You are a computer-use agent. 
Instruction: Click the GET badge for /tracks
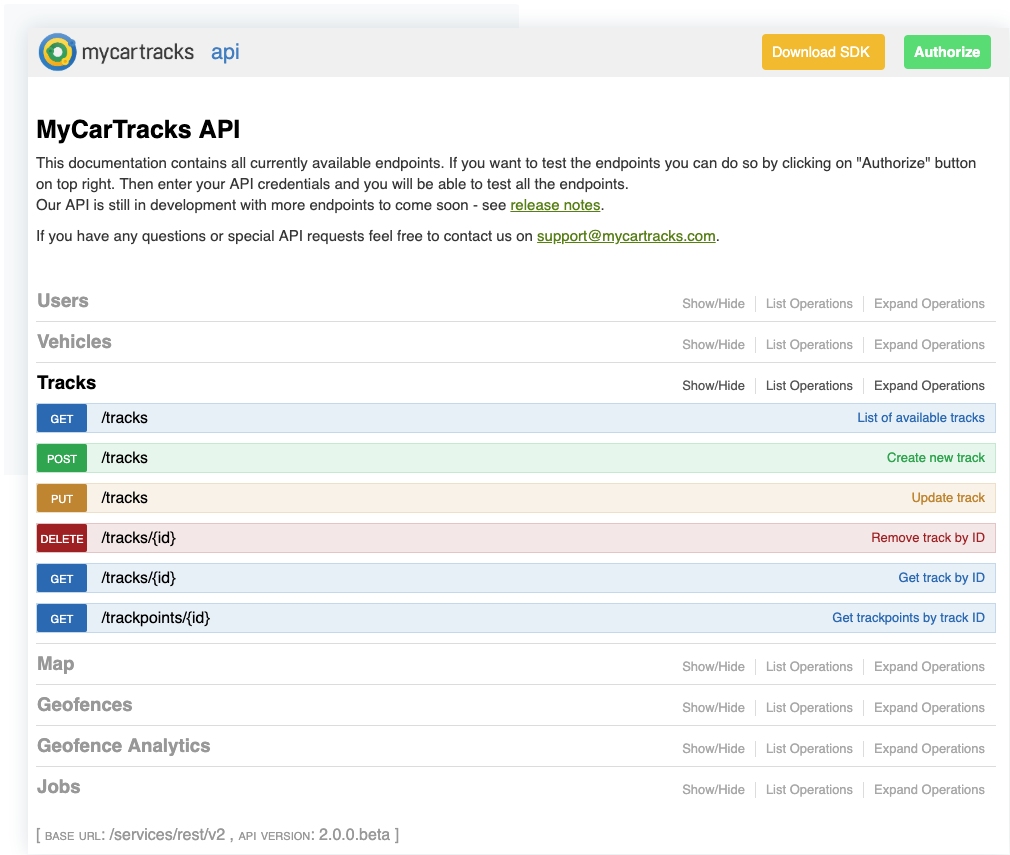click(x=62, y=418)
